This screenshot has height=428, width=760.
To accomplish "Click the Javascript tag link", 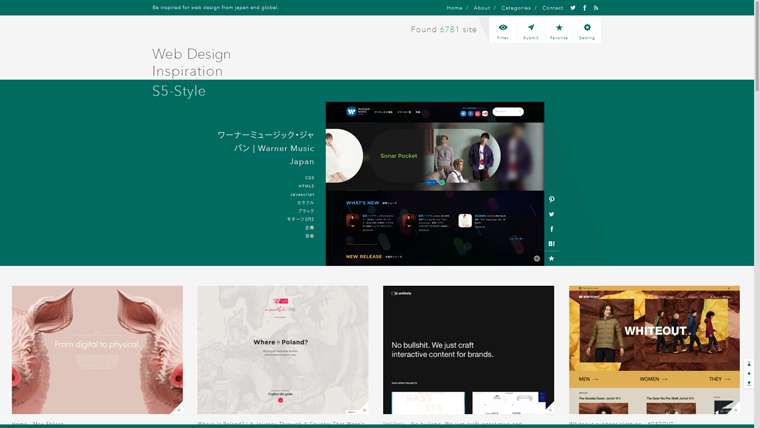I will 302,195.
